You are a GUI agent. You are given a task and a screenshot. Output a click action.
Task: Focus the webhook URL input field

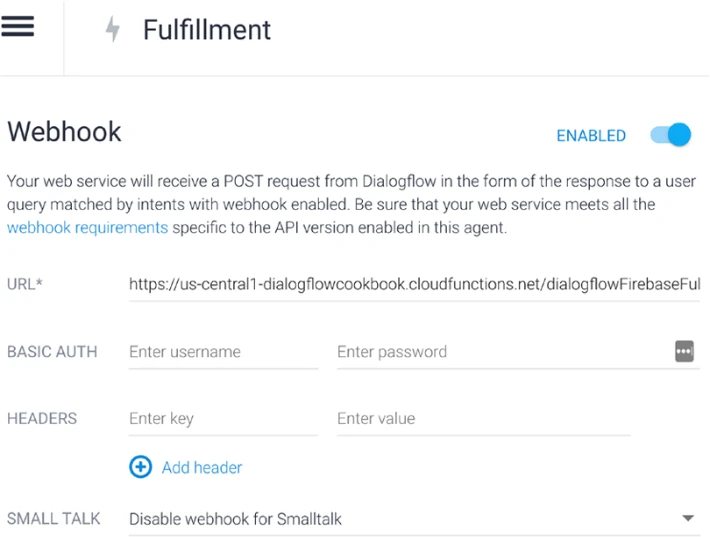pyautogui.click(x=414, y=284)
